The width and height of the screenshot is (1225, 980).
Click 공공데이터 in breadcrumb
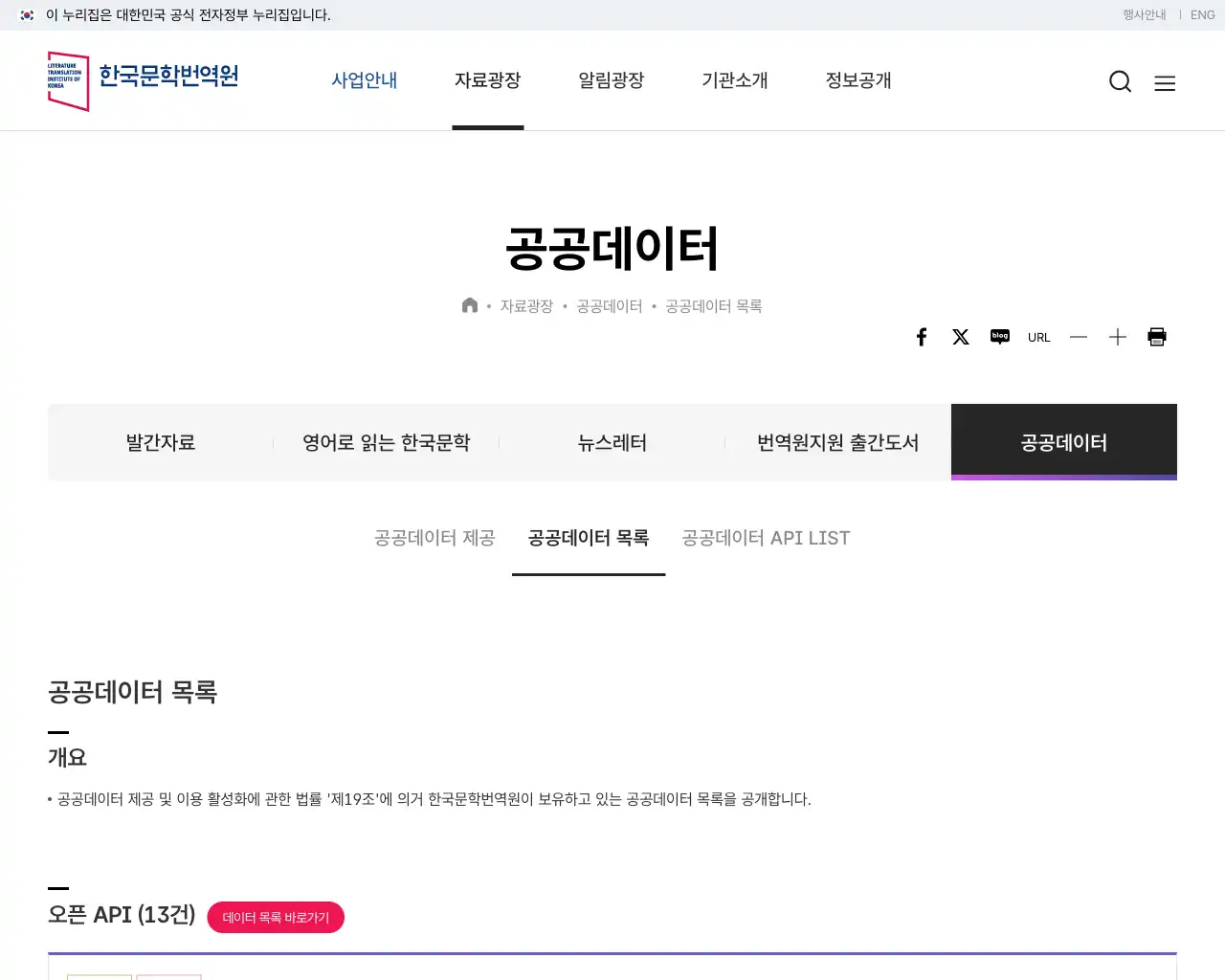tap(610, 306)
